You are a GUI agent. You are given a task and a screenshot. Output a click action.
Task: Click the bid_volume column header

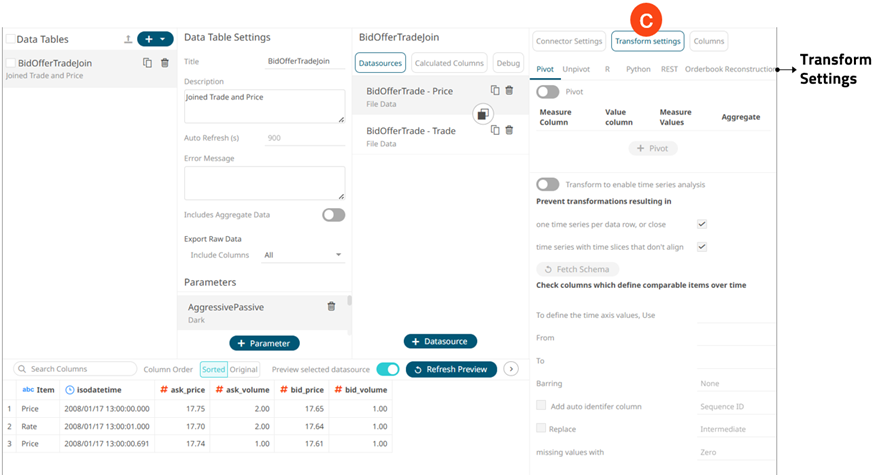360,390
